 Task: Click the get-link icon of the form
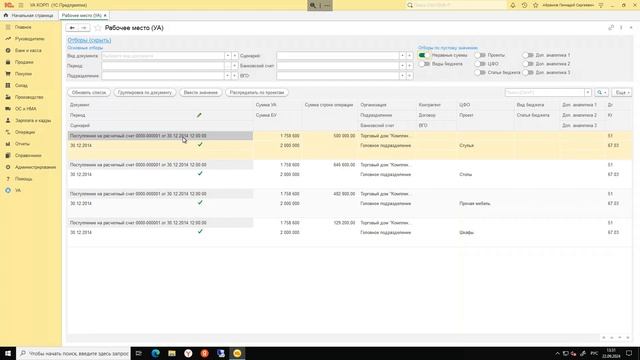coord(611,27)
